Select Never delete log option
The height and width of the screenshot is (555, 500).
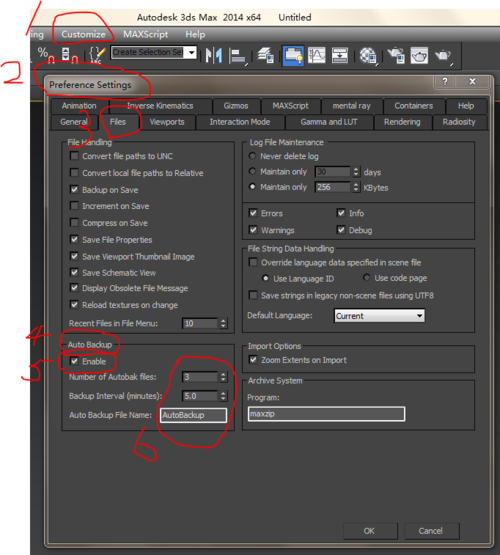pyautogui.click(x=252, y=156)
